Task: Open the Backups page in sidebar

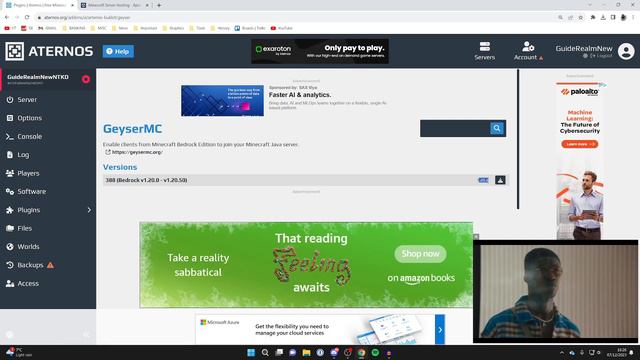Action: click(30, 265)
